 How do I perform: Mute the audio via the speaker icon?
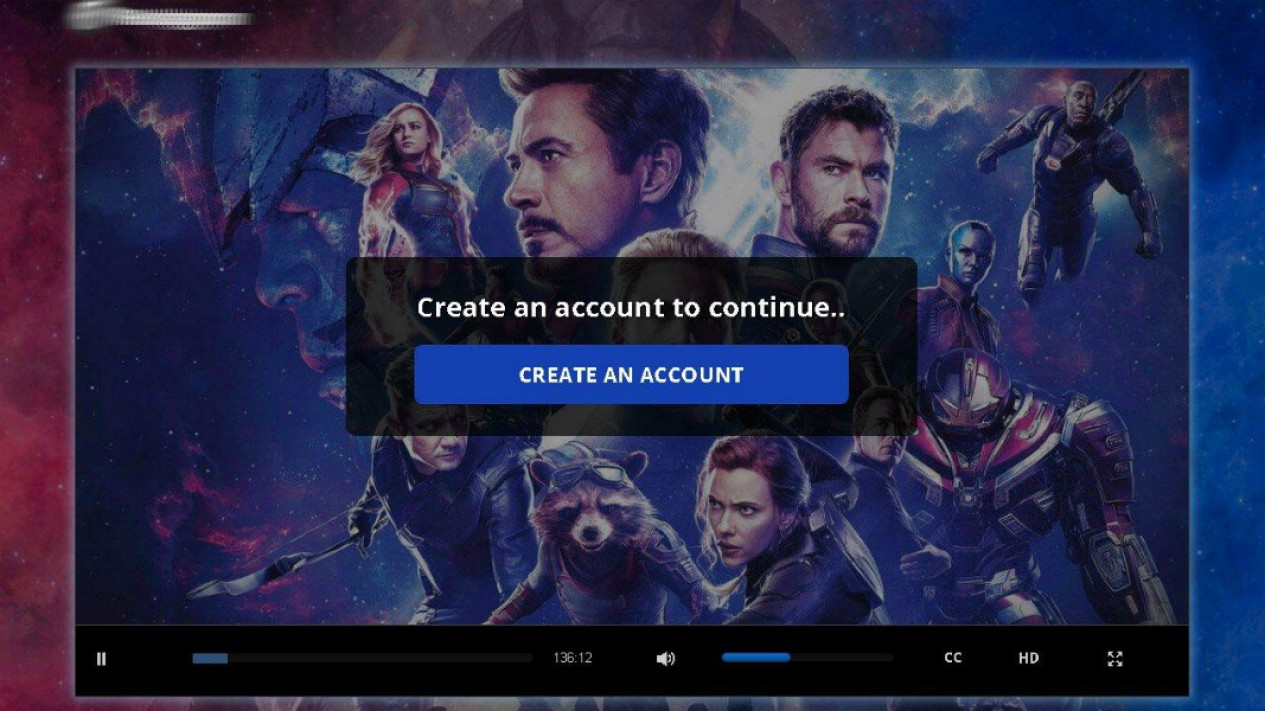click(665, 659)
